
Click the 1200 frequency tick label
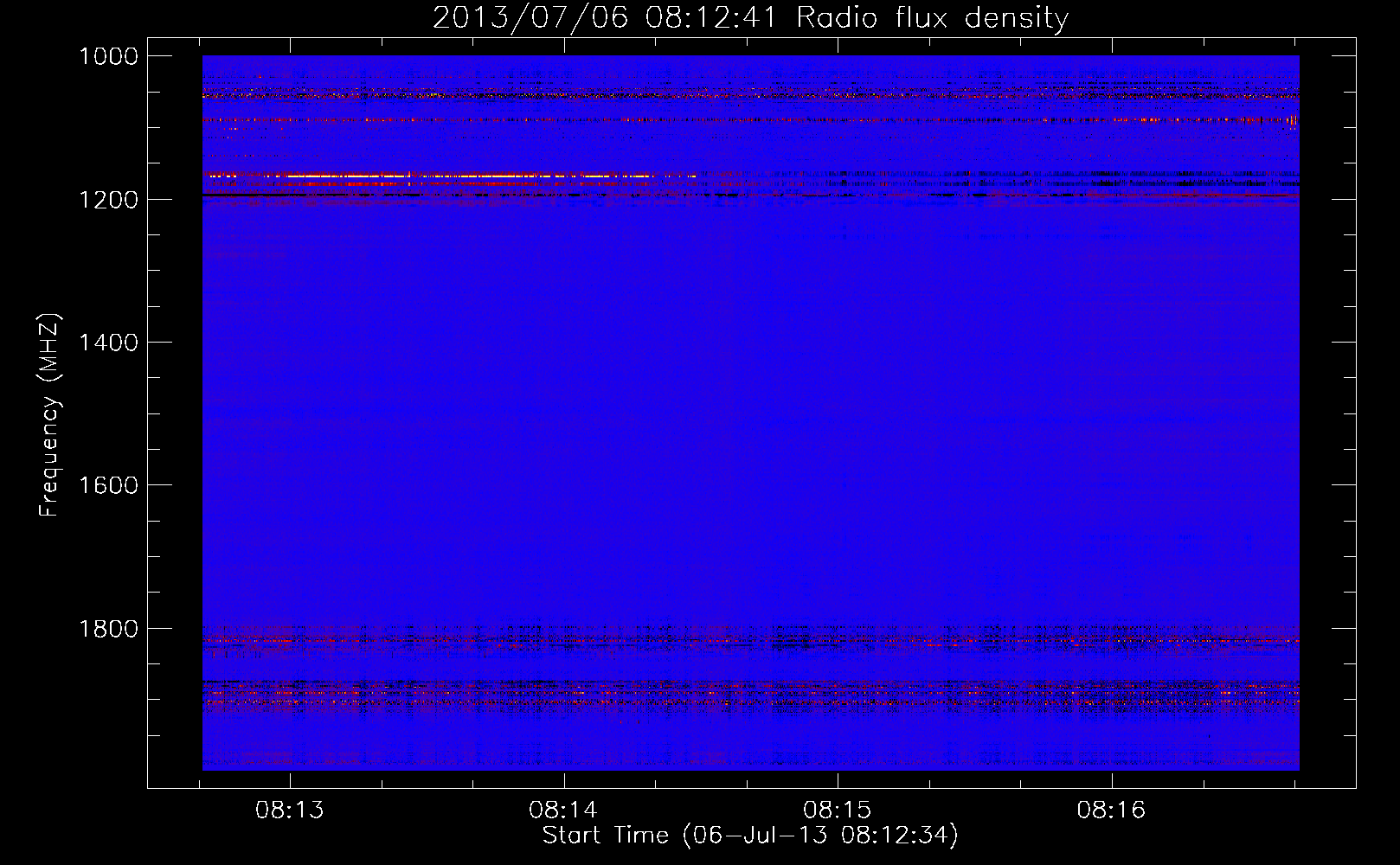click(108, 200)
